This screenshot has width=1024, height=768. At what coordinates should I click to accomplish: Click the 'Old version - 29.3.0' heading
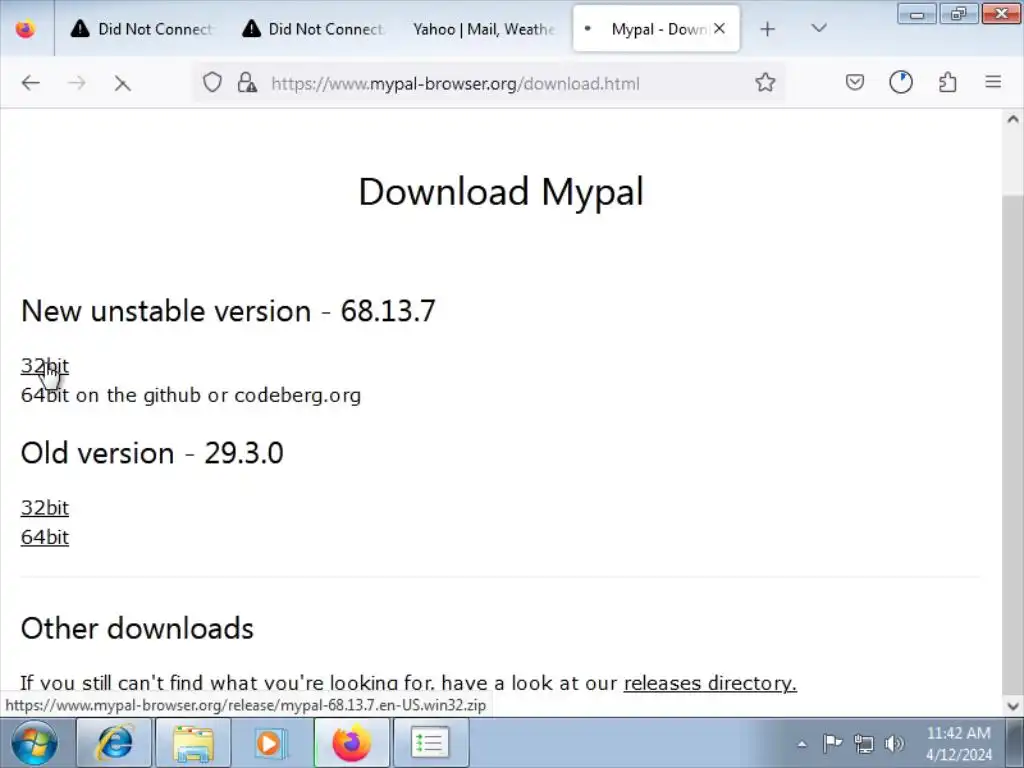pyautogui.click(x=152, y=453)
